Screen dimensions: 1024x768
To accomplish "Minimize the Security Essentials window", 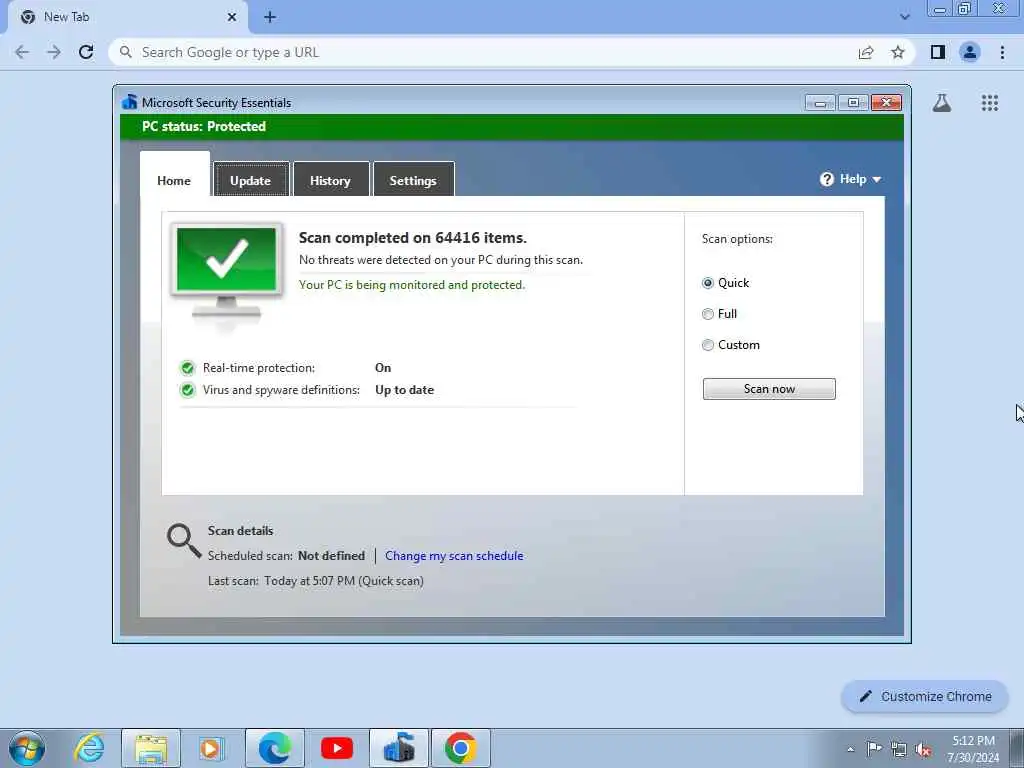I will (x=820, y=103).
